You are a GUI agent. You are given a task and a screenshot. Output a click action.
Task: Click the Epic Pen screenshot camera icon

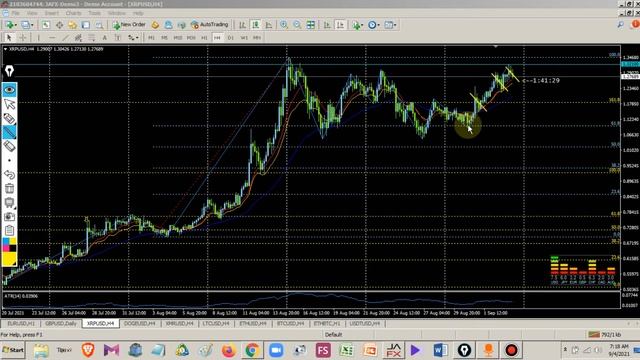pyautogui.click(x=9, y=216)
